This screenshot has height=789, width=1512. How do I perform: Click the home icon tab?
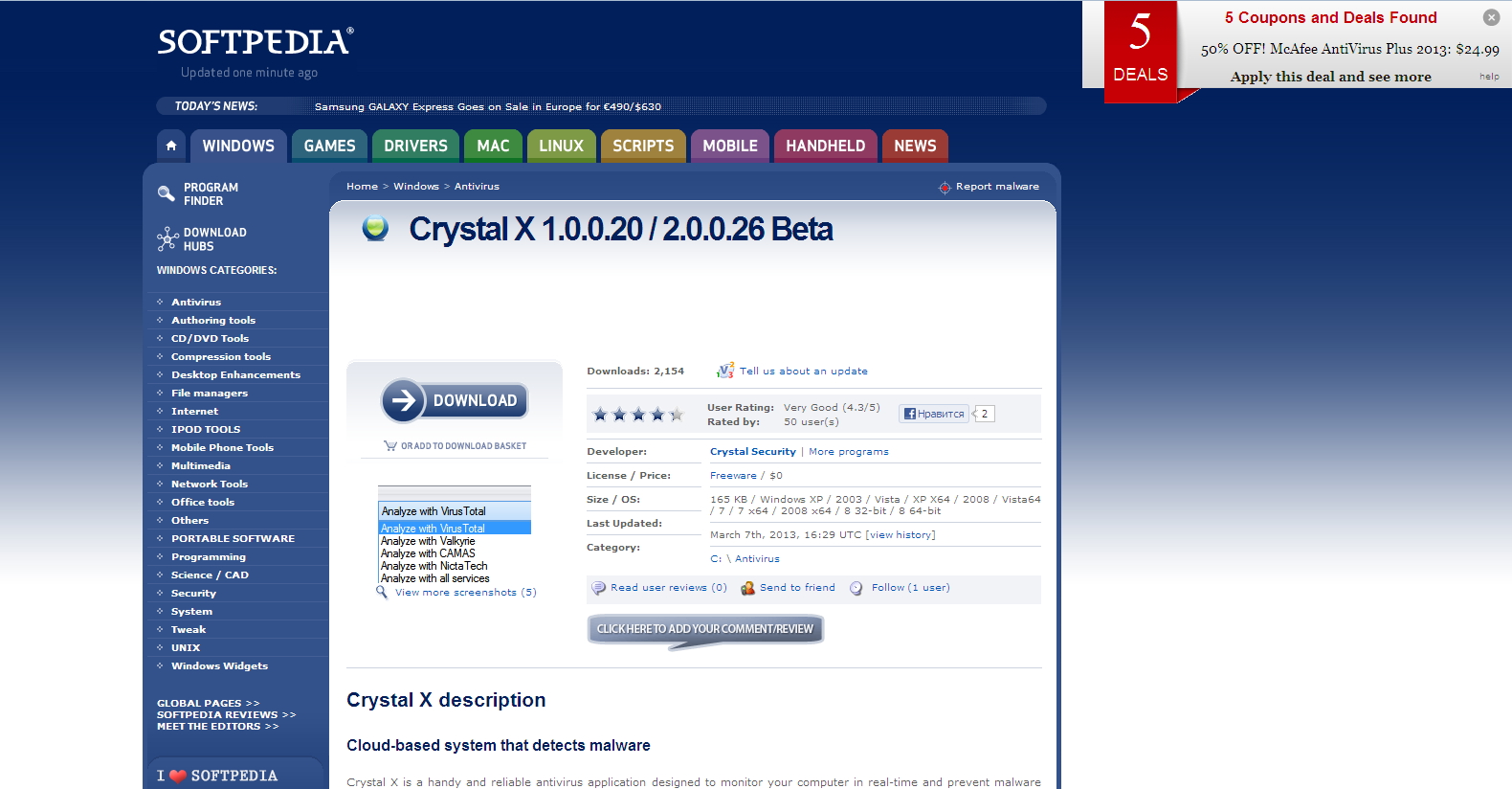[171, 146]
